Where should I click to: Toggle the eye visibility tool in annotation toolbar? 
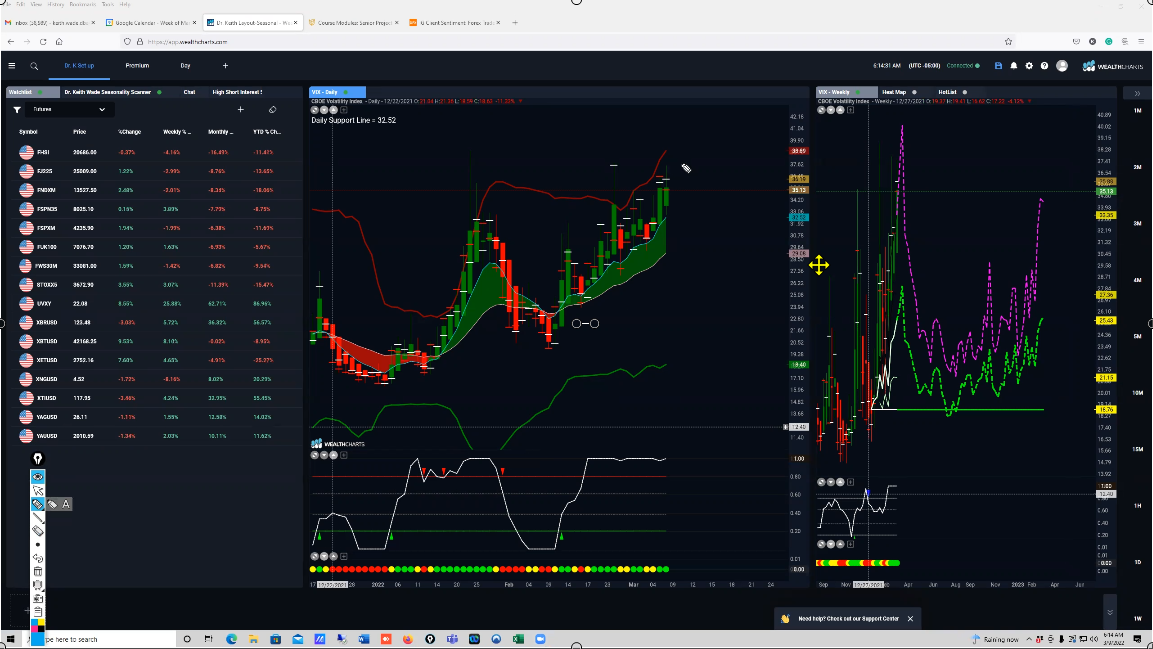(x=38, y=476)
